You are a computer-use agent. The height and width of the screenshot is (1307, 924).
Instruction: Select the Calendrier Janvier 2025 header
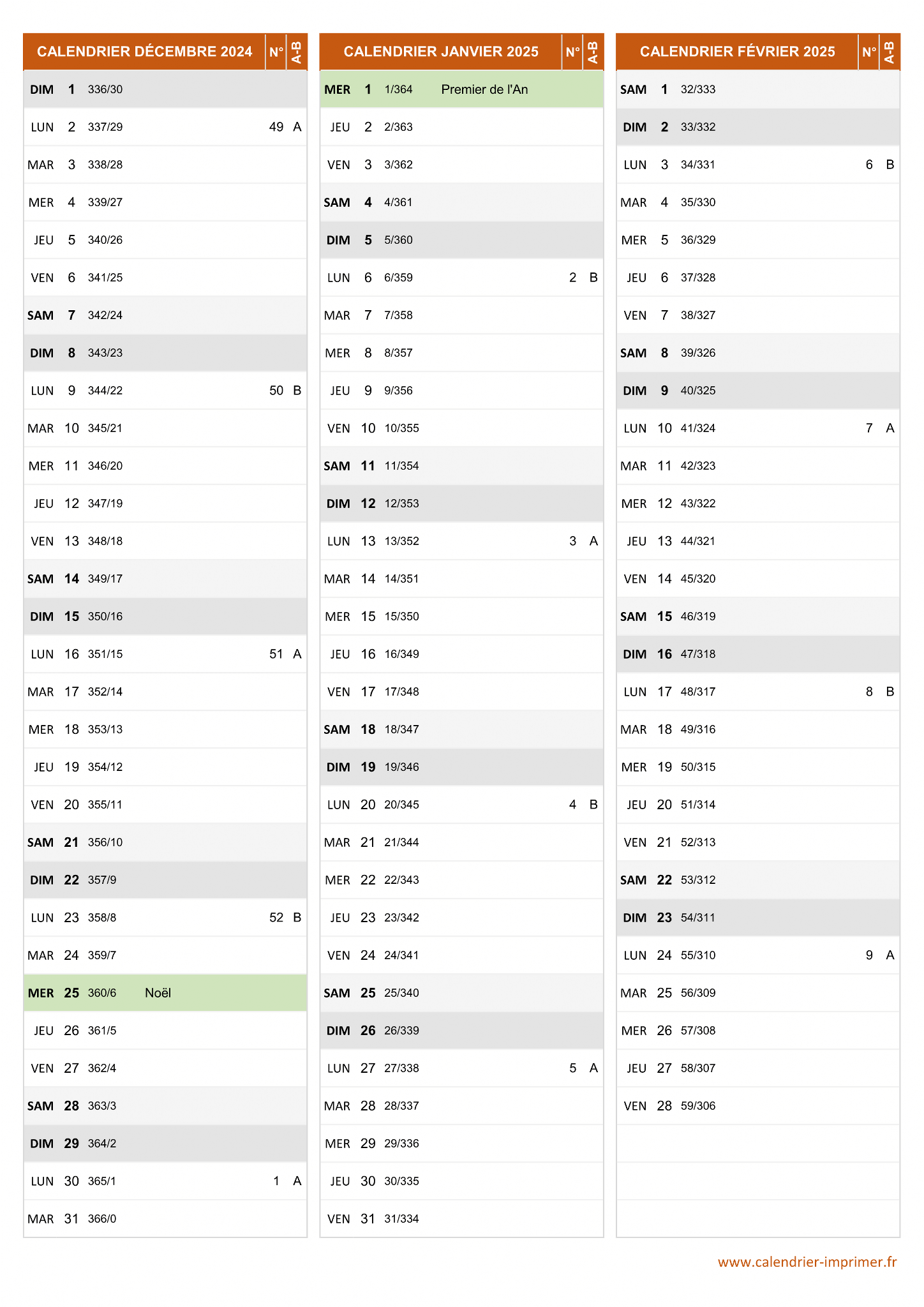[441, 52]
